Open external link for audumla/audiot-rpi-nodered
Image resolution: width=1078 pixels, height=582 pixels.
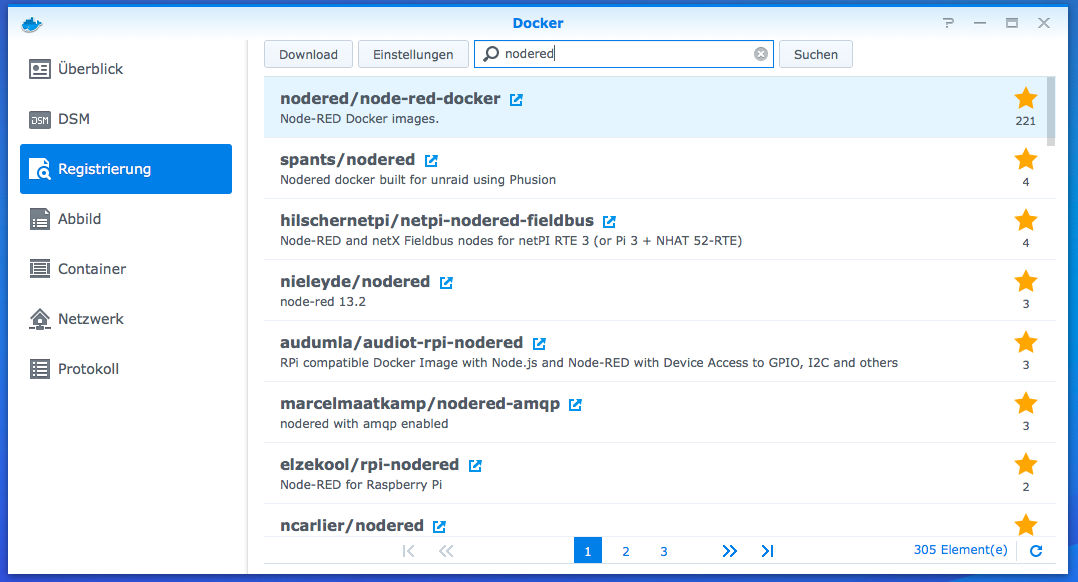(539, 344)
